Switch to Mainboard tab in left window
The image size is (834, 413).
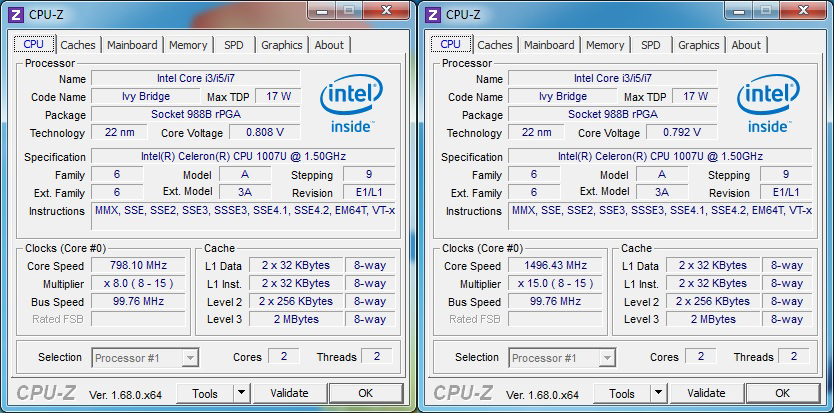(x=132, y=45)
